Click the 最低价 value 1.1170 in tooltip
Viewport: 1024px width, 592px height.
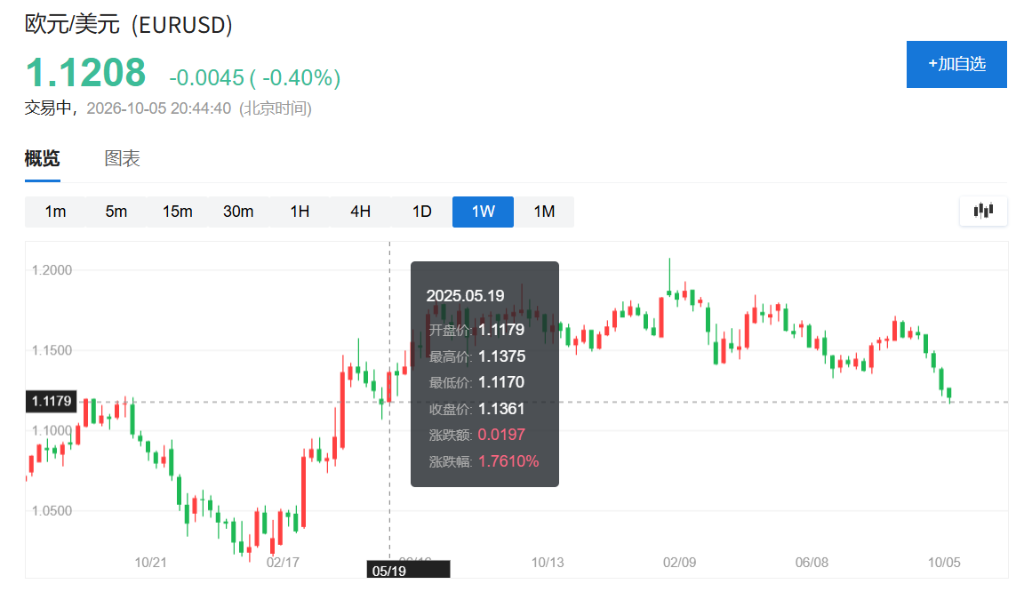coord(502,383)
